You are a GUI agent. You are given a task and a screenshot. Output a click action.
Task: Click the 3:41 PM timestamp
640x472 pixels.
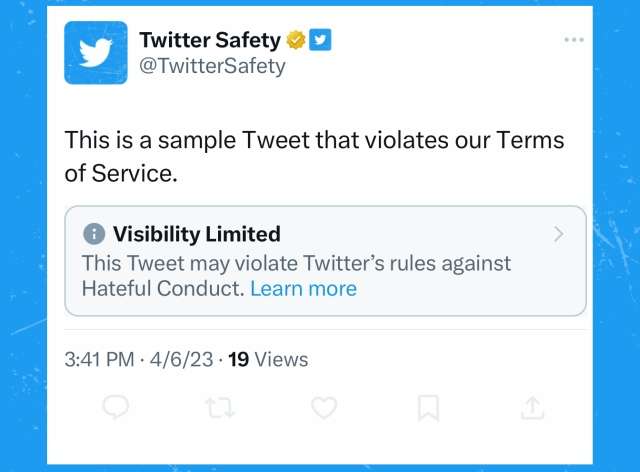pyautogui.click(x=98, y=359)
